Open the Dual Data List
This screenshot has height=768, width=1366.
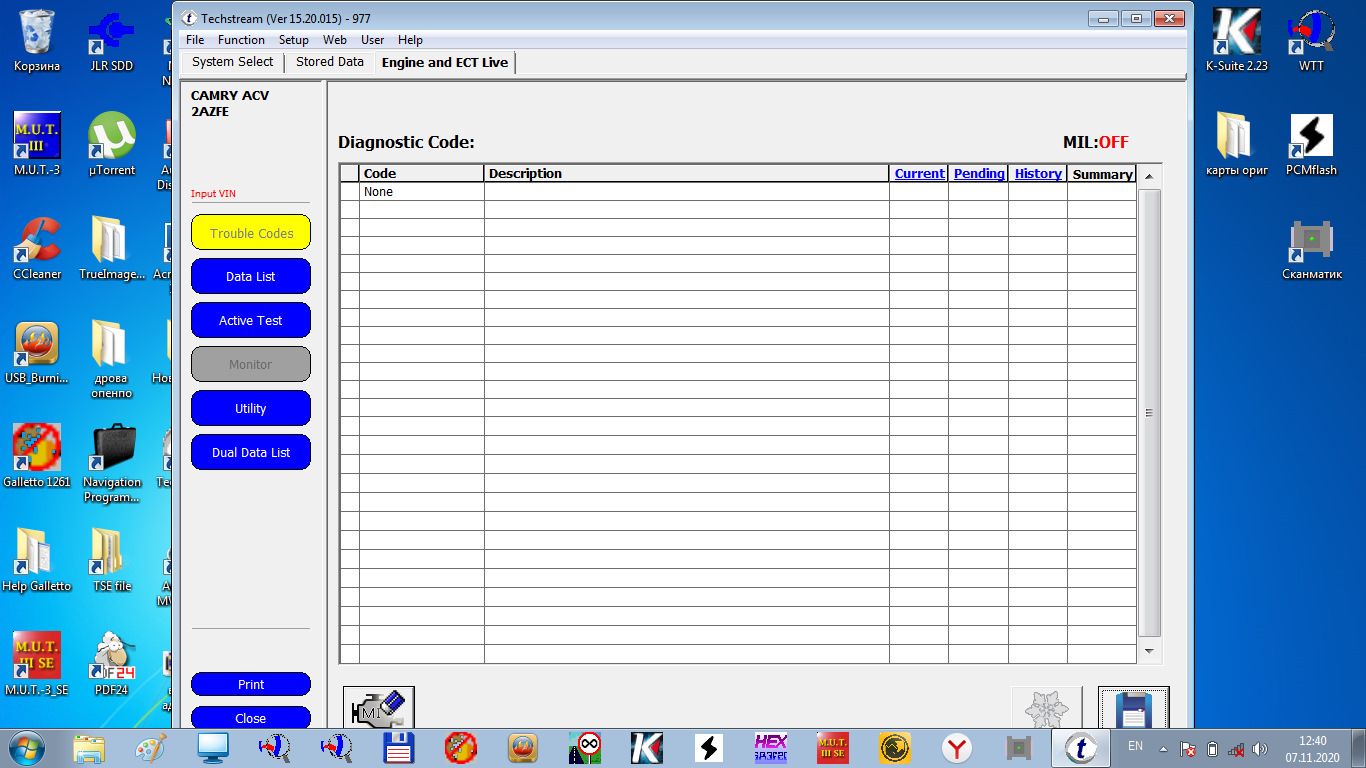coord(251,453)
